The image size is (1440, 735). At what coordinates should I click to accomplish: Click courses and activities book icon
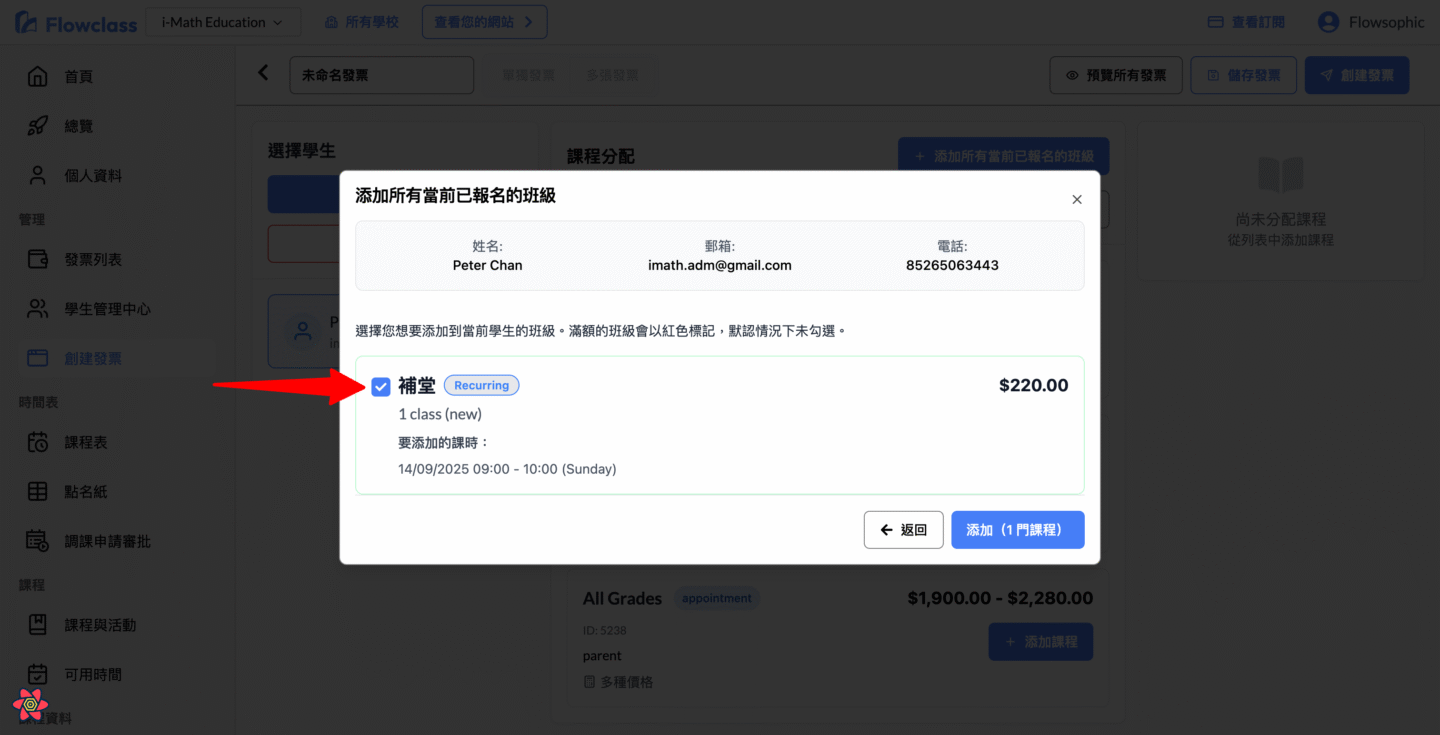[x=37, y=625]
